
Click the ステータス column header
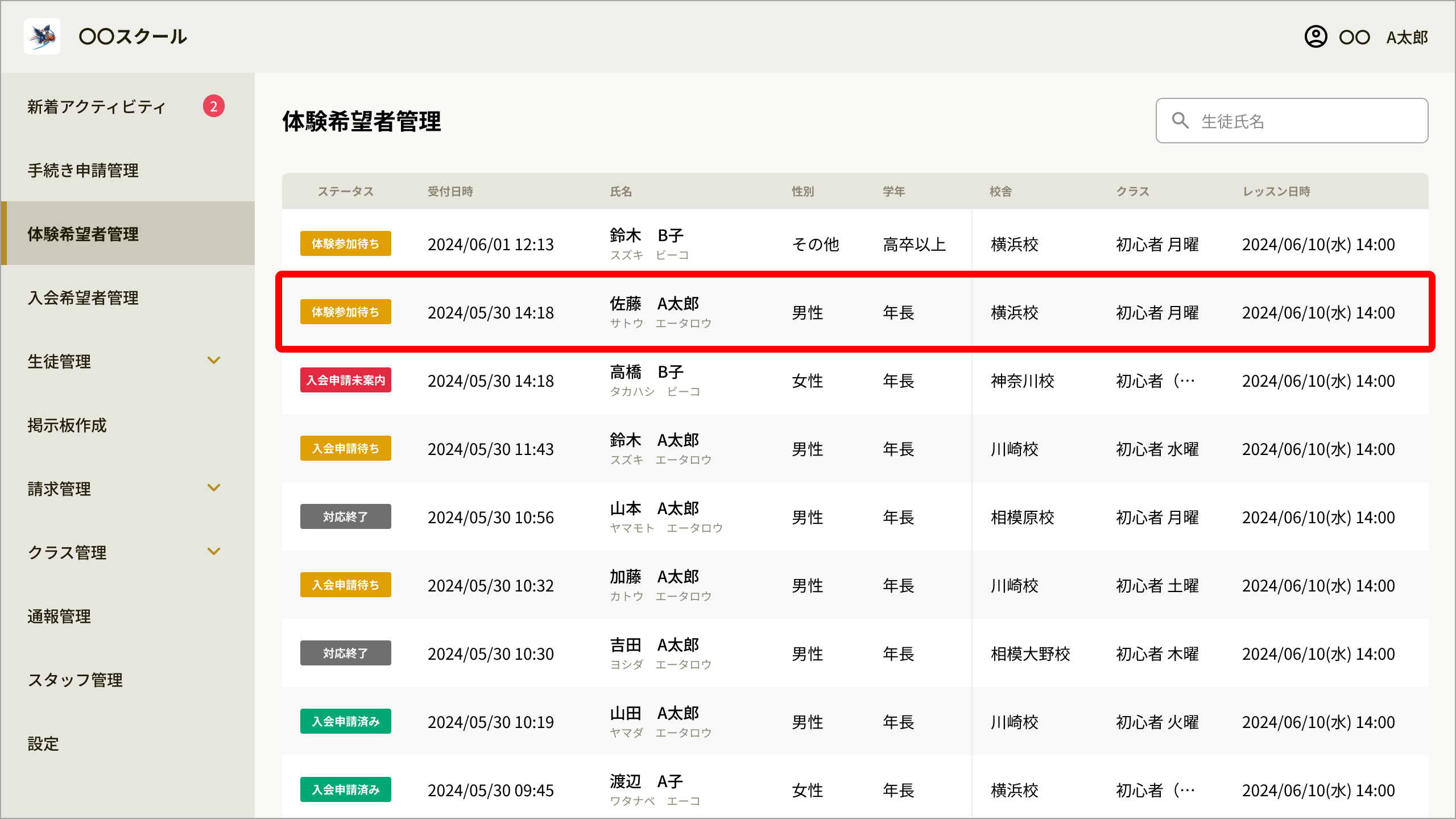[x=345, y=191]
